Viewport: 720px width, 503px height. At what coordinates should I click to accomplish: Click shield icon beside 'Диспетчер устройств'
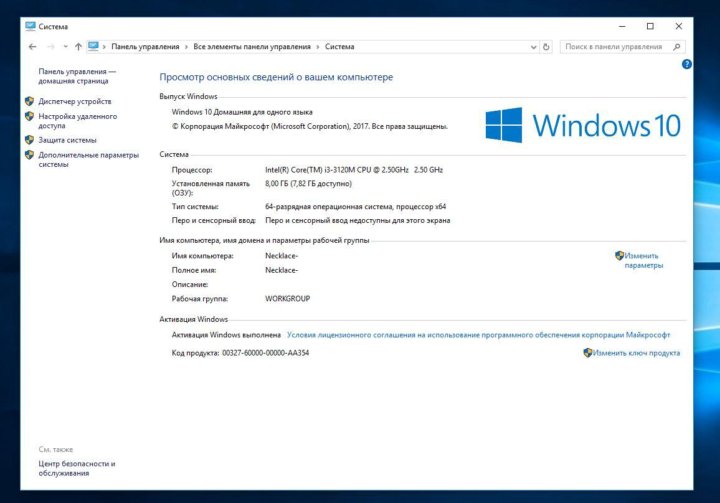[29, 101]
